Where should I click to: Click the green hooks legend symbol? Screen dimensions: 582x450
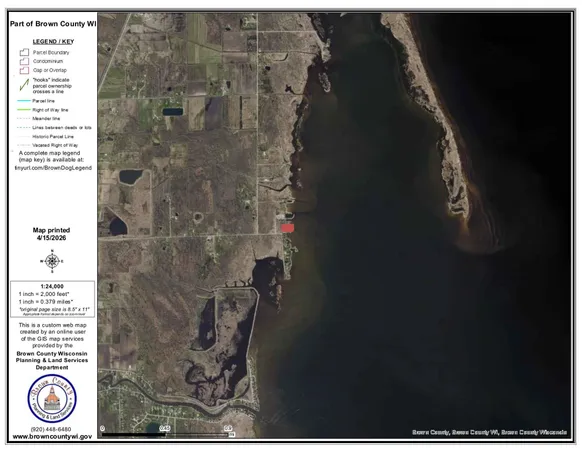click(24, 85)
